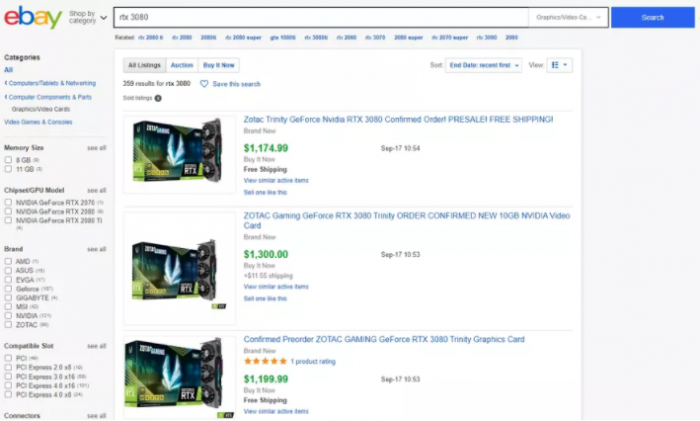Image resolution: width=700 pixels, height=421 pixels.
Task: Click View similar active items under $1,199.99 listing
Action: click(276, 411)
